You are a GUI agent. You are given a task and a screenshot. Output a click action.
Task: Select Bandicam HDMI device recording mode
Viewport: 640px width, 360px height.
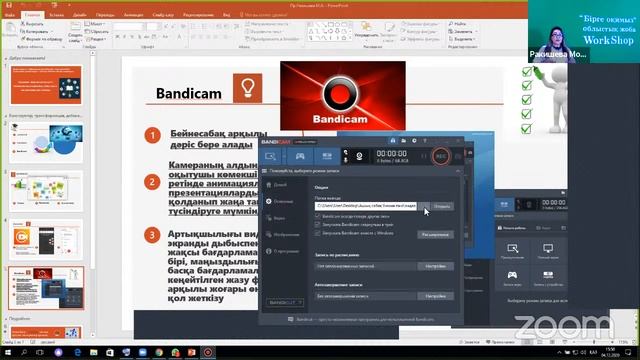tap(327, 156)
